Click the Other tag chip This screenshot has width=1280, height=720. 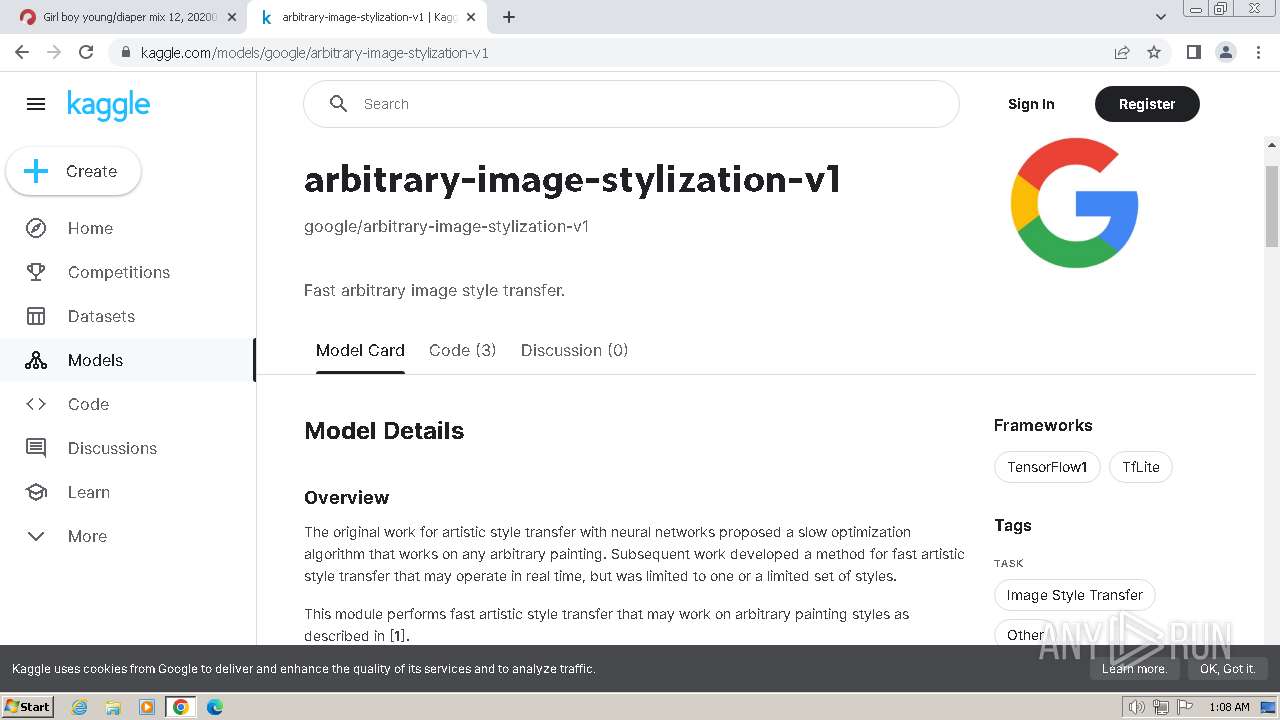[1025, 635]
